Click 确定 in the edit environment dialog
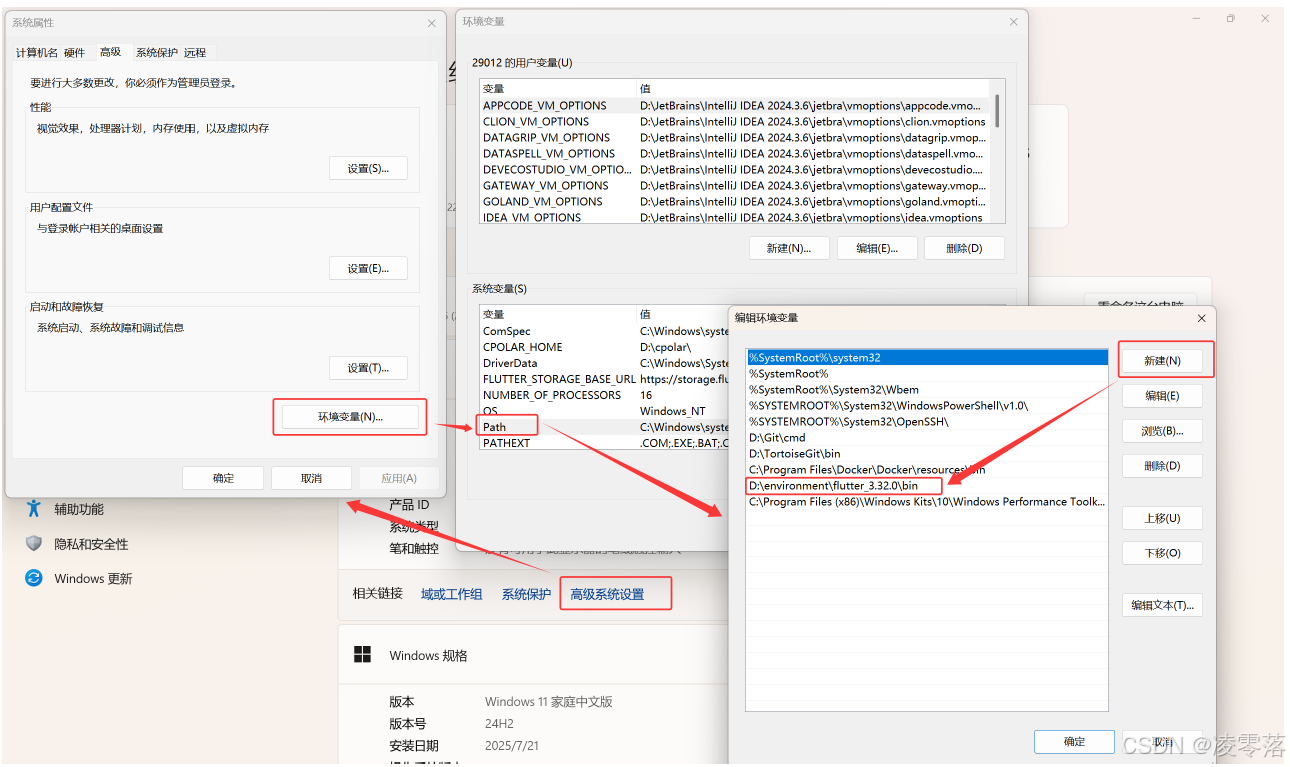Screen dimensions: 1290x767 pyautogui.click(x=1074, y=742)
